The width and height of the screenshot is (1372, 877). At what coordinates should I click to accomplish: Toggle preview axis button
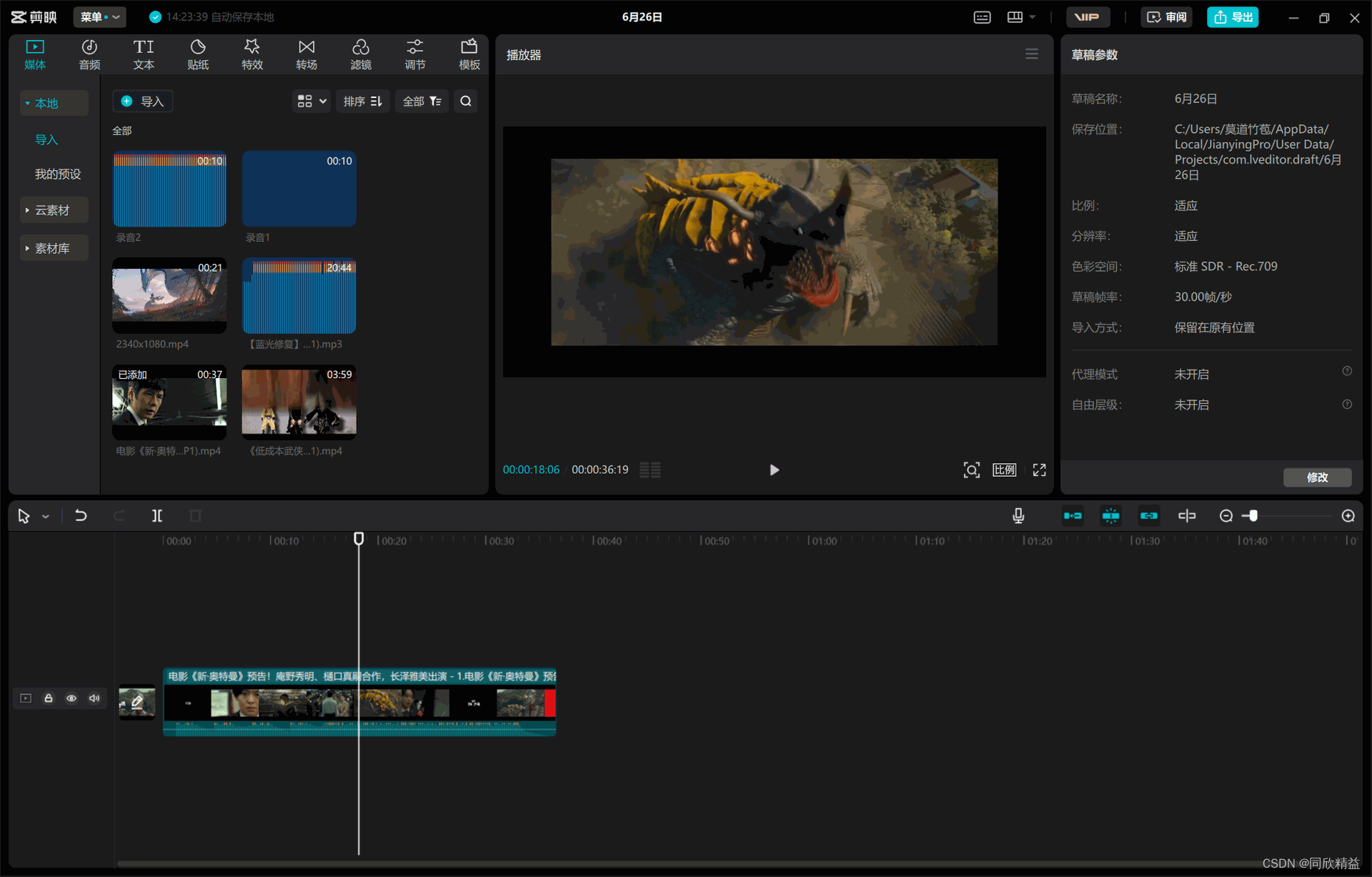pyautogui.click(x=1187, y=515)
